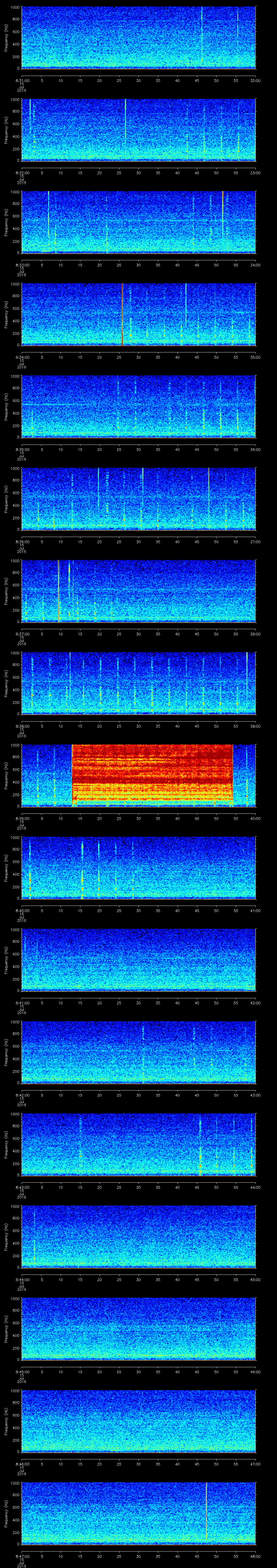Viewport: 277px width, 1568px height.
Task: Click the 32:00 end time label
Action: coord(255,80)
